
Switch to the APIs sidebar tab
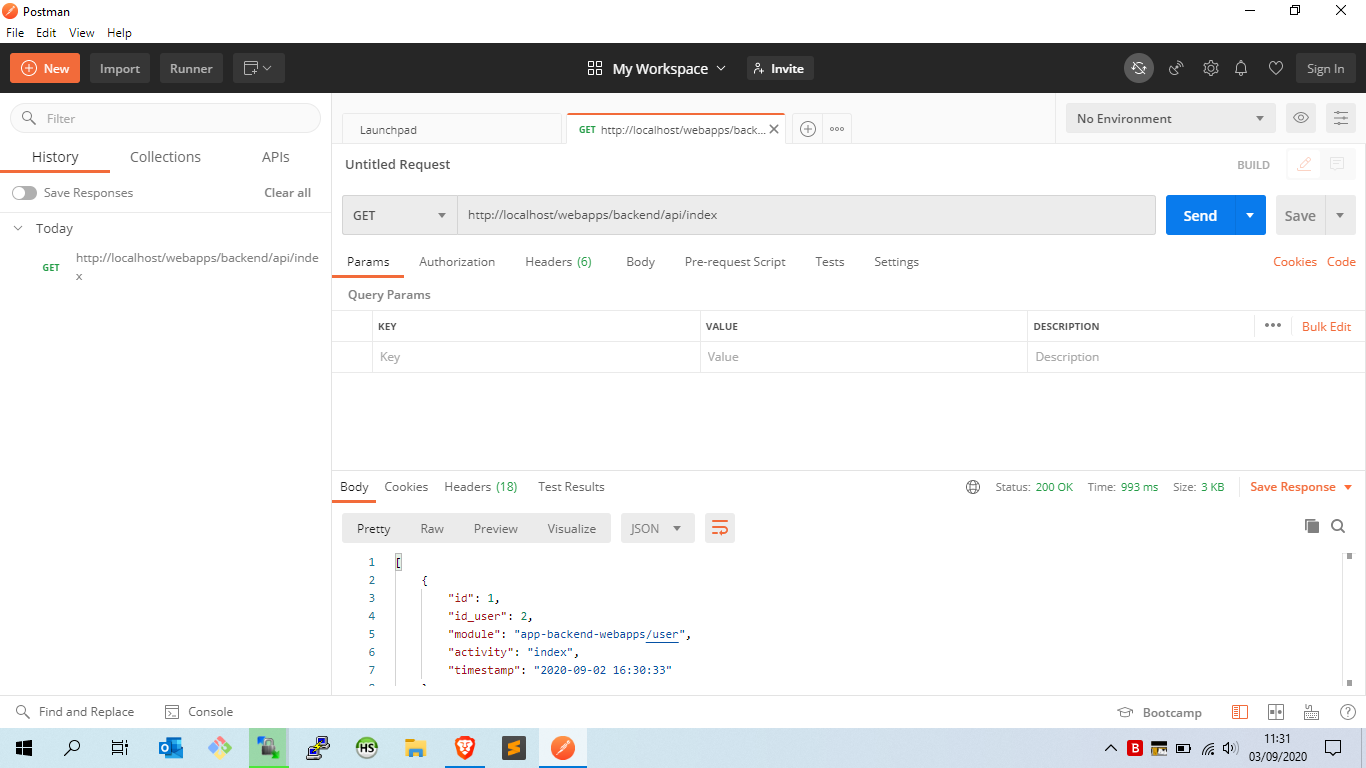pyautogui.click(x=276, y=157)
